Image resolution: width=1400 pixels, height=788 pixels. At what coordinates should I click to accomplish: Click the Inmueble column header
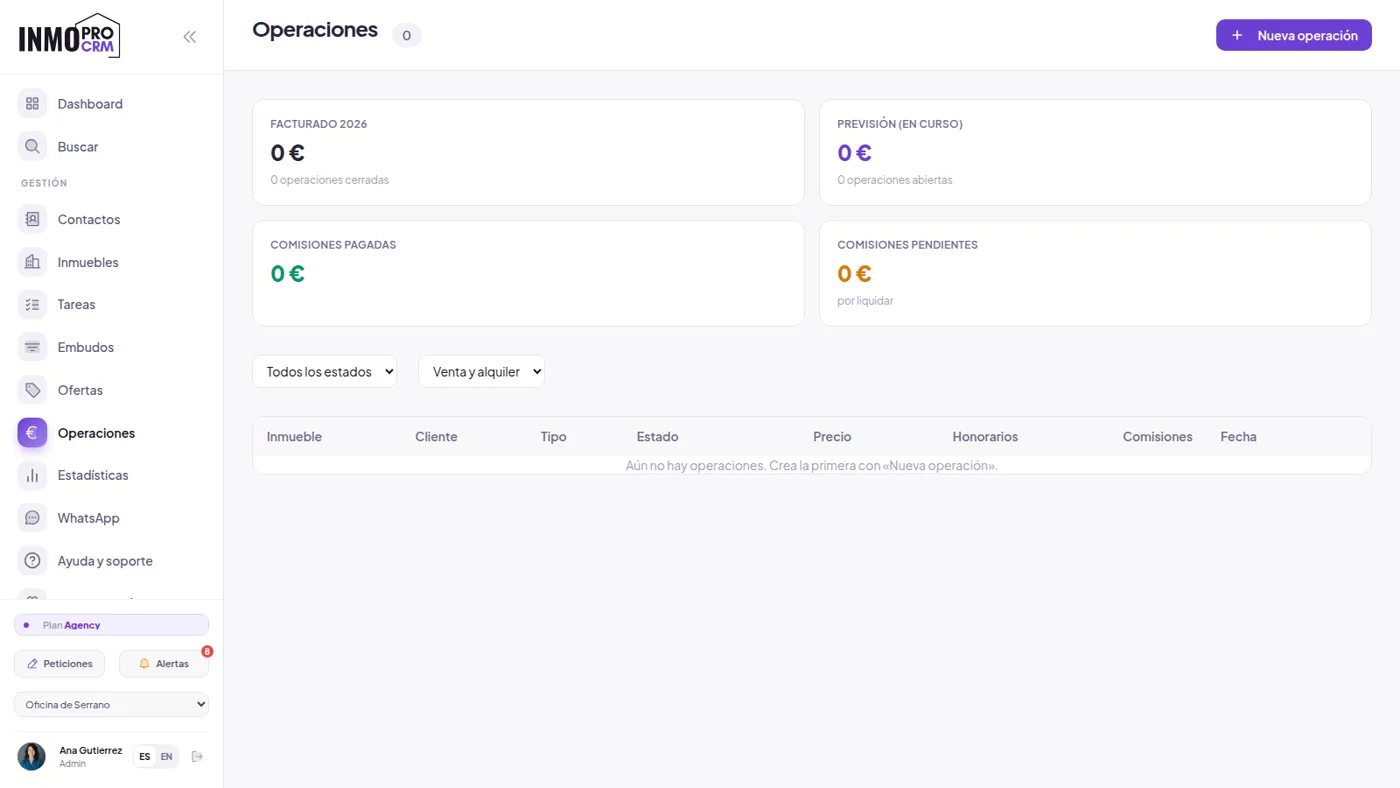[294, 437]
